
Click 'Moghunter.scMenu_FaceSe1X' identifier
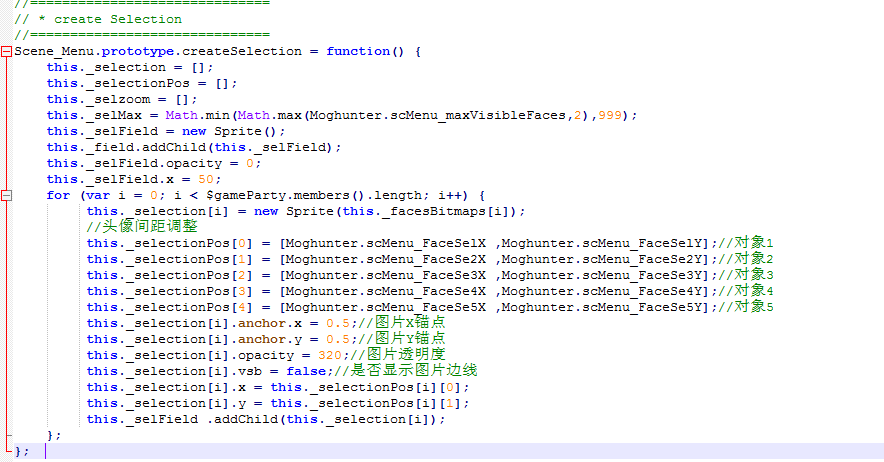pyautogui.click(x=386, y=243)
